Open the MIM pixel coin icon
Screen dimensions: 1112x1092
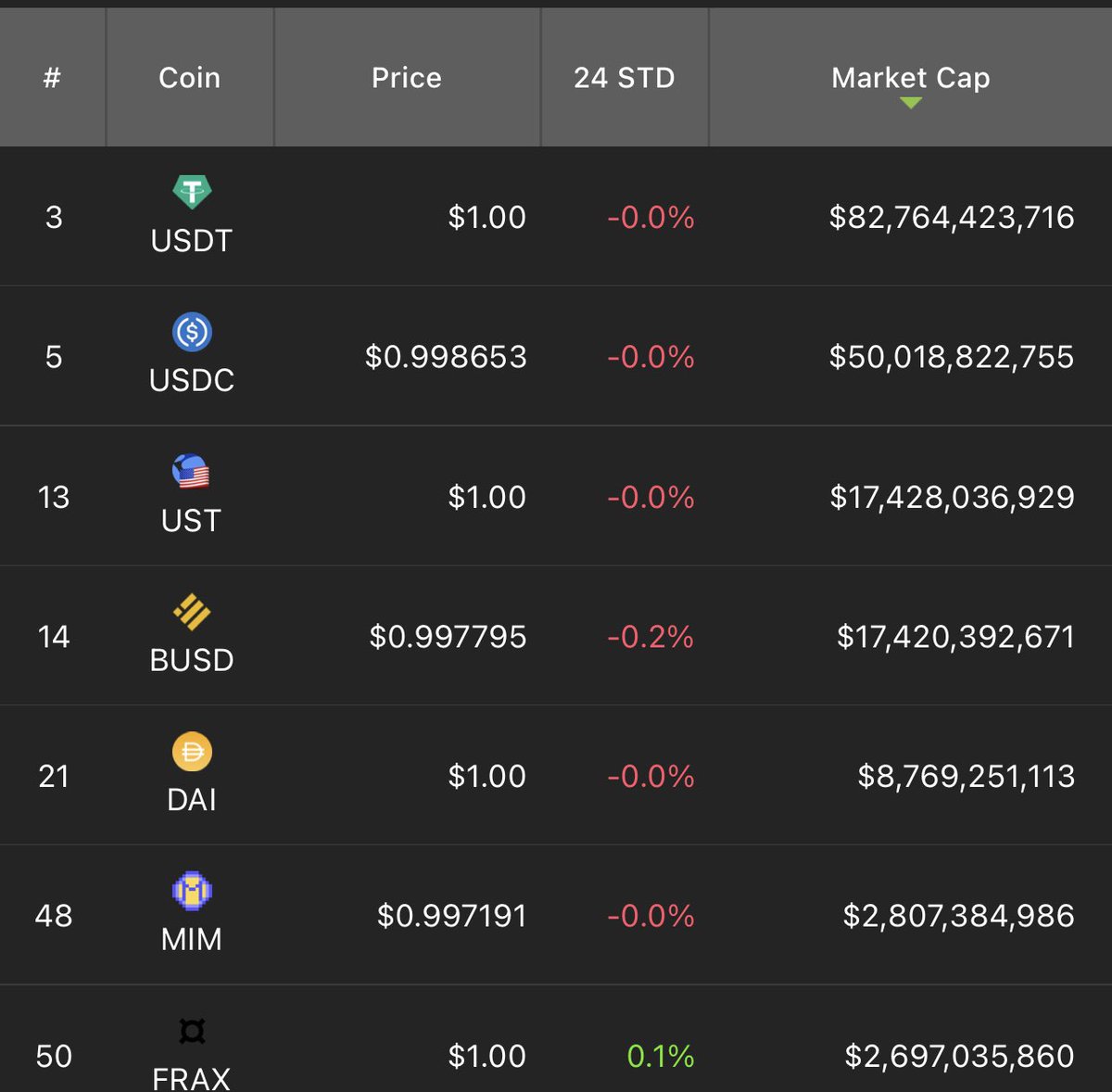point(192,891)
